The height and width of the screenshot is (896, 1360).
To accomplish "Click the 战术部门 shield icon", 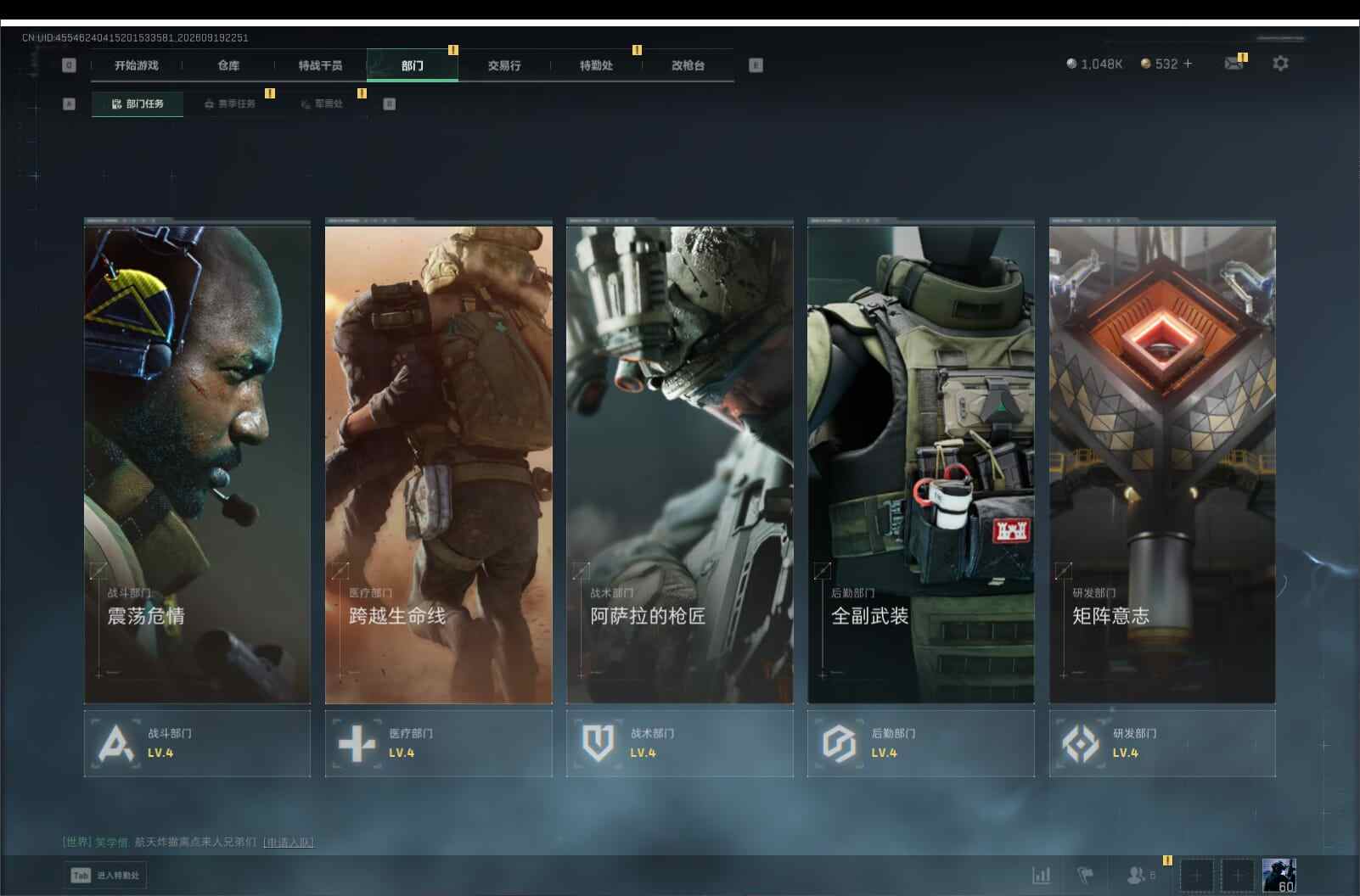I will pyautogui.click(x=598, y=743).
